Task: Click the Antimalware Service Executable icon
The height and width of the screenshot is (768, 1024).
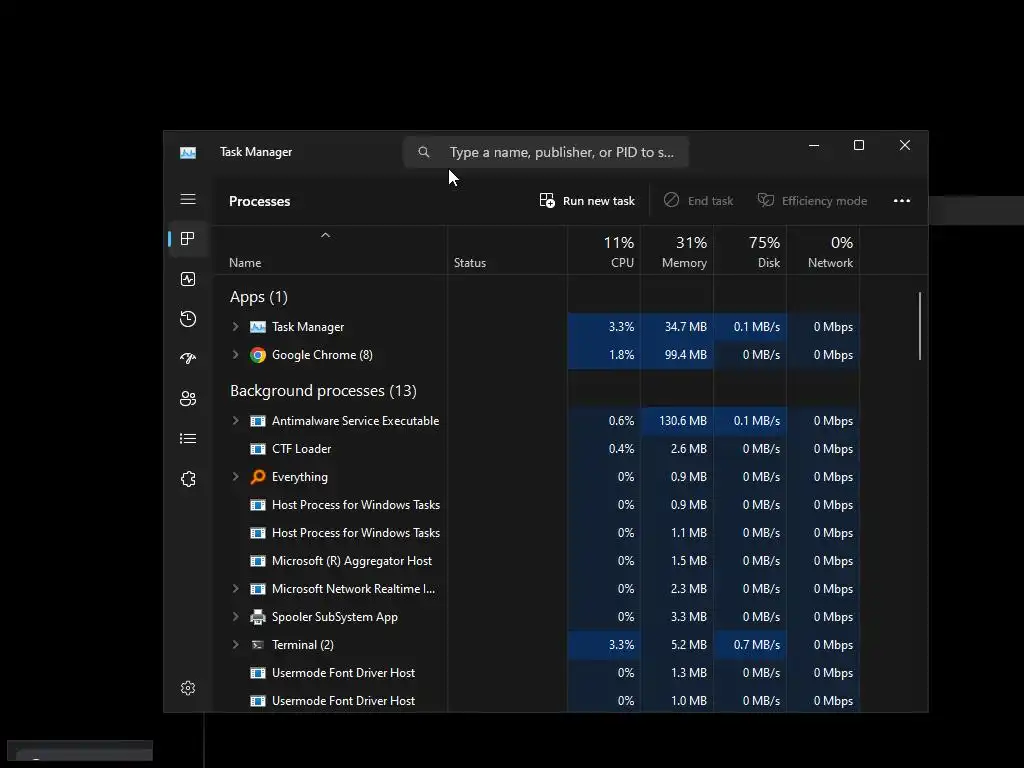Action: pos(258,421)
